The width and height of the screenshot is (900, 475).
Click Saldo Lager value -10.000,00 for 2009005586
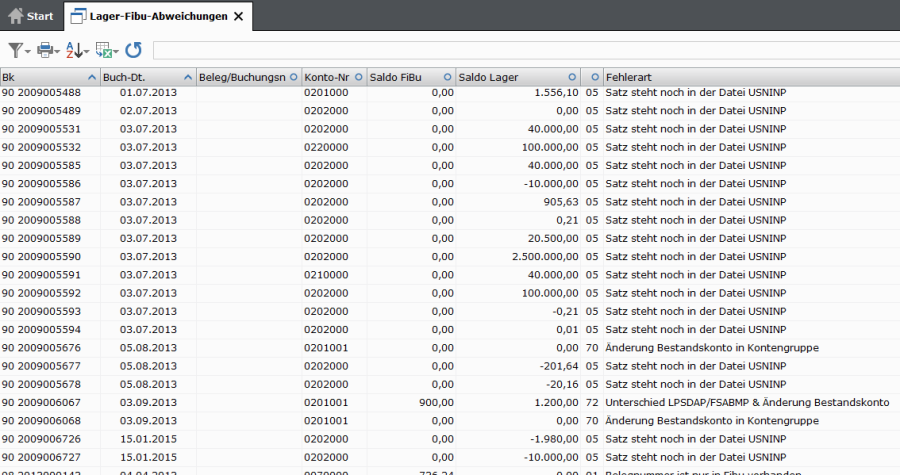pyautogui.click(x=551, y=184)
